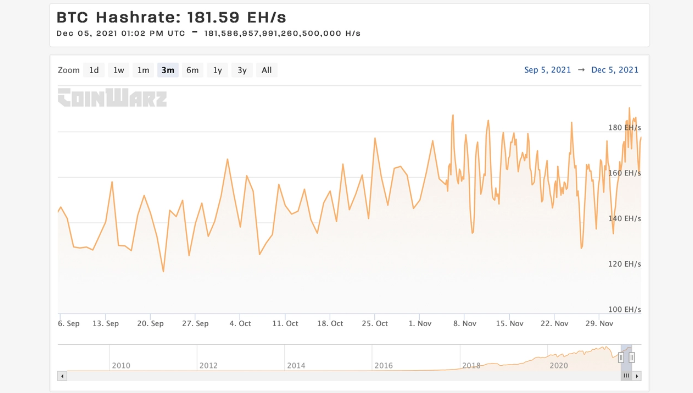Edit the Sep 5, 2021 start date

point(547,70)
